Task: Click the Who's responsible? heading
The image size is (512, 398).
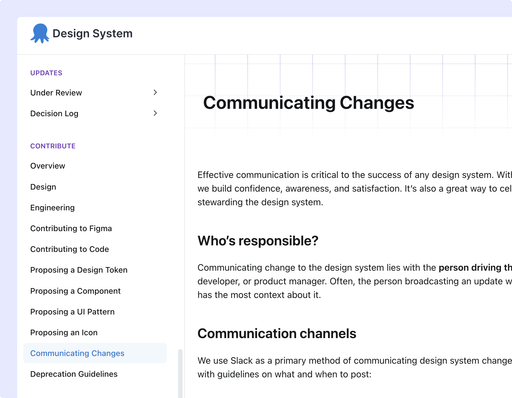Action: [258, 241]
